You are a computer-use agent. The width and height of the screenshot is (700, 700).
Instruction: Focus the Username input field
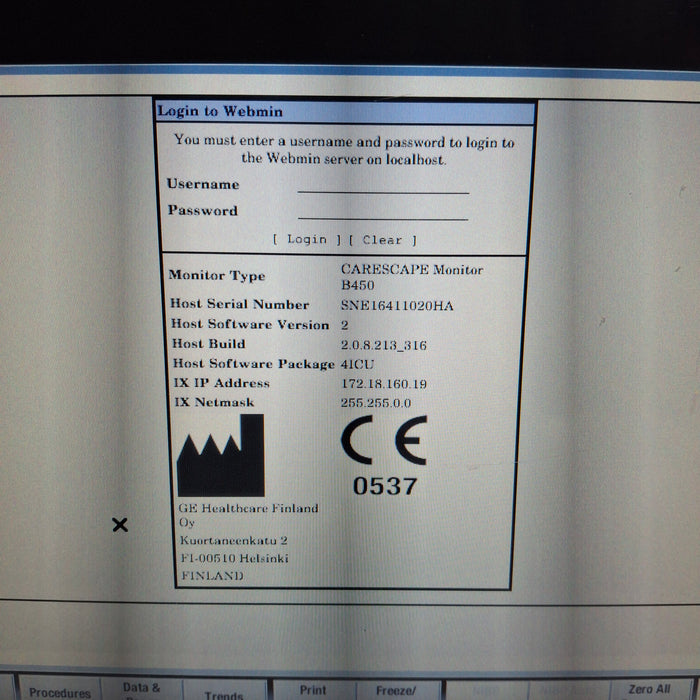[383, 186]
